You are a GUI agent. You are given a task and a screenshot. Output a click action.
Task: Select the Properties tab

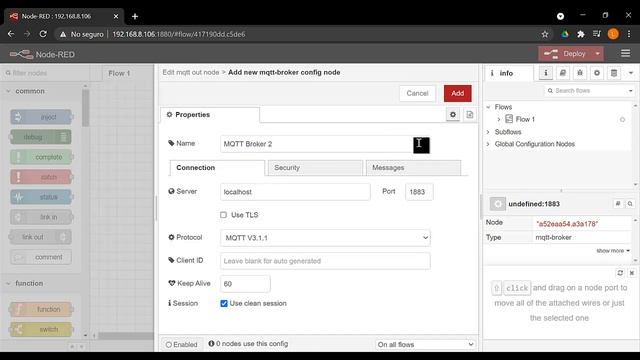[210, 115]
